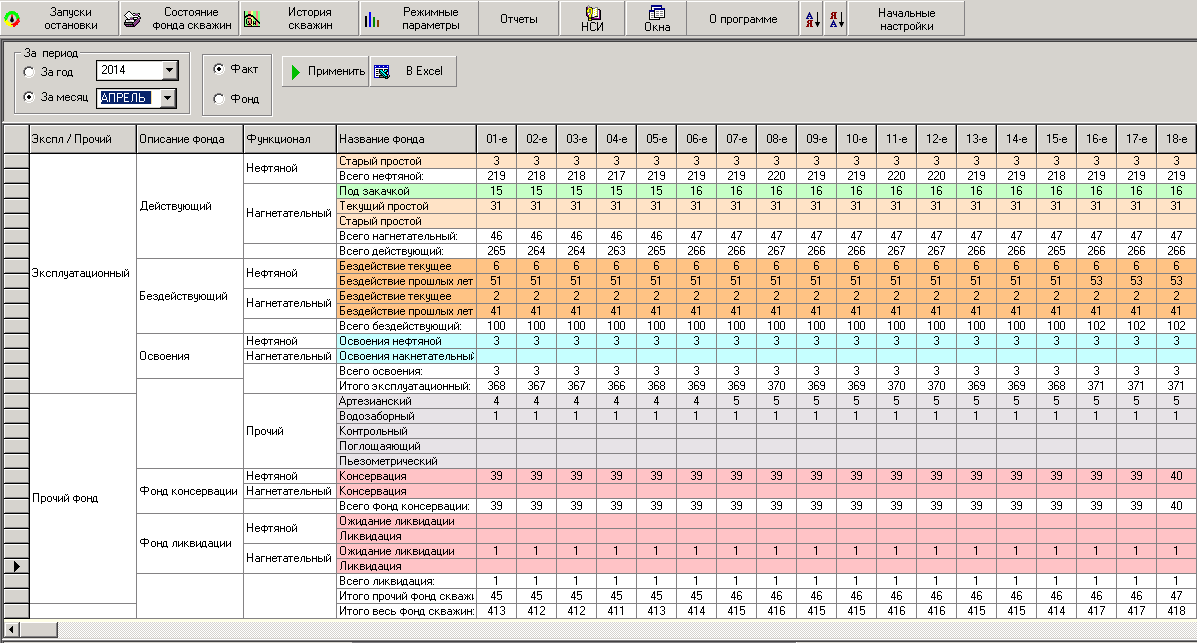Sort ascending with the А-Я icon
This screenshot has height=643, width=1199.
pos(812,18)
